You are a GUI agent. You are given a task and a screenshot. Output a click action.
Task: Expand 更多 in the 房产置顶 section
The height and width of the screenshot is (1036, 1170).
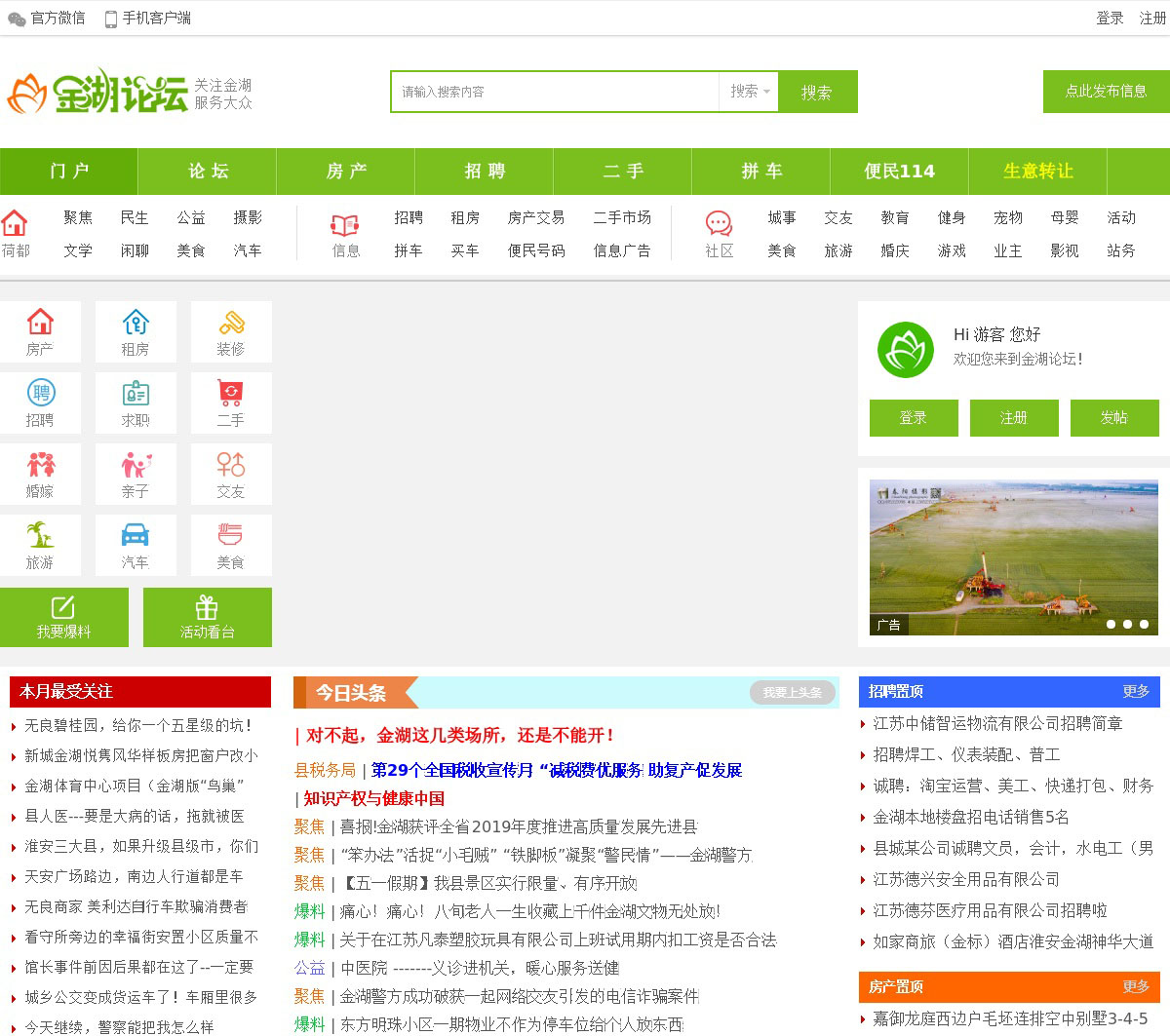click(1136, 986)
